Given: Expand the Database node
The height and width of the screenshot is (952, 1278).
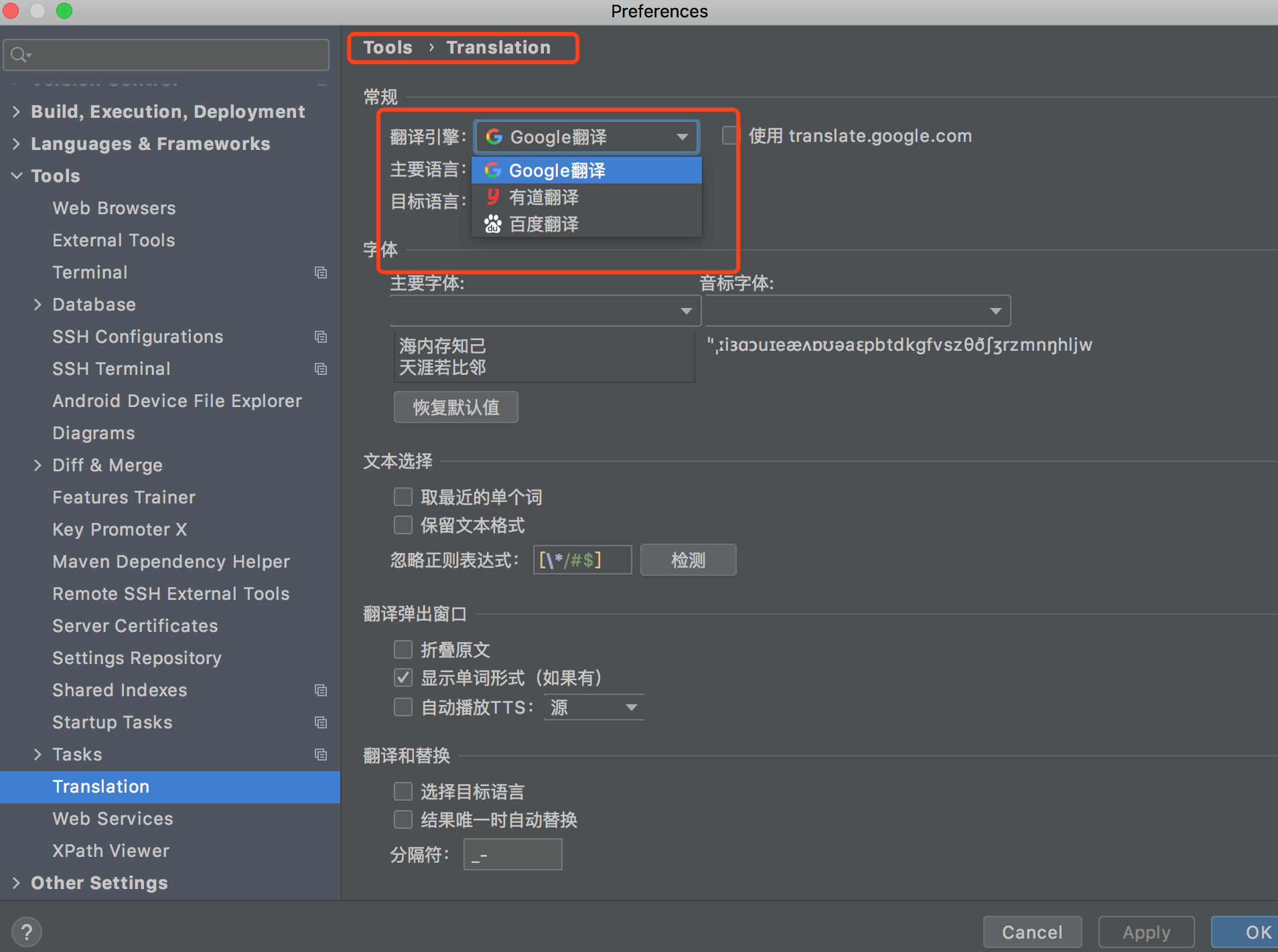Looking at the screenshot, I should coord(38,305).
